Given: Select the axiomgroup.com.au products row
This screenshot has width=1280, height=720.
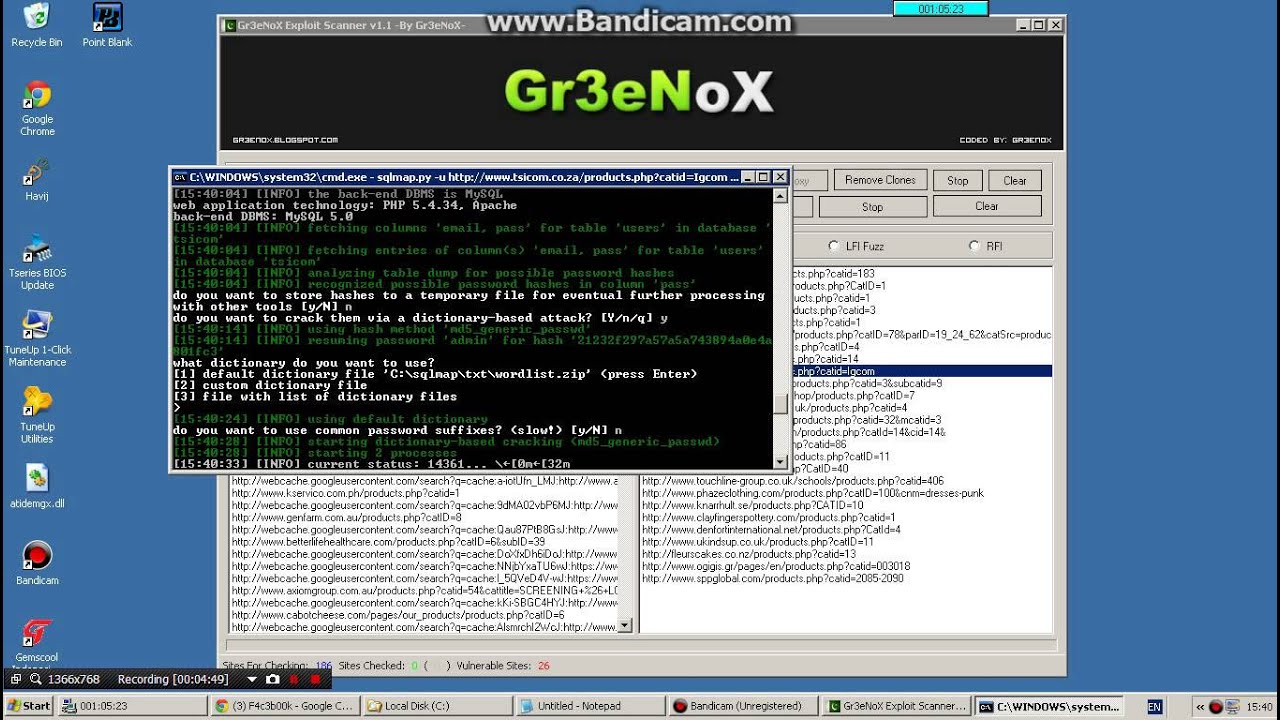Looking at the screenshot, I should click(x=424, y=590).
